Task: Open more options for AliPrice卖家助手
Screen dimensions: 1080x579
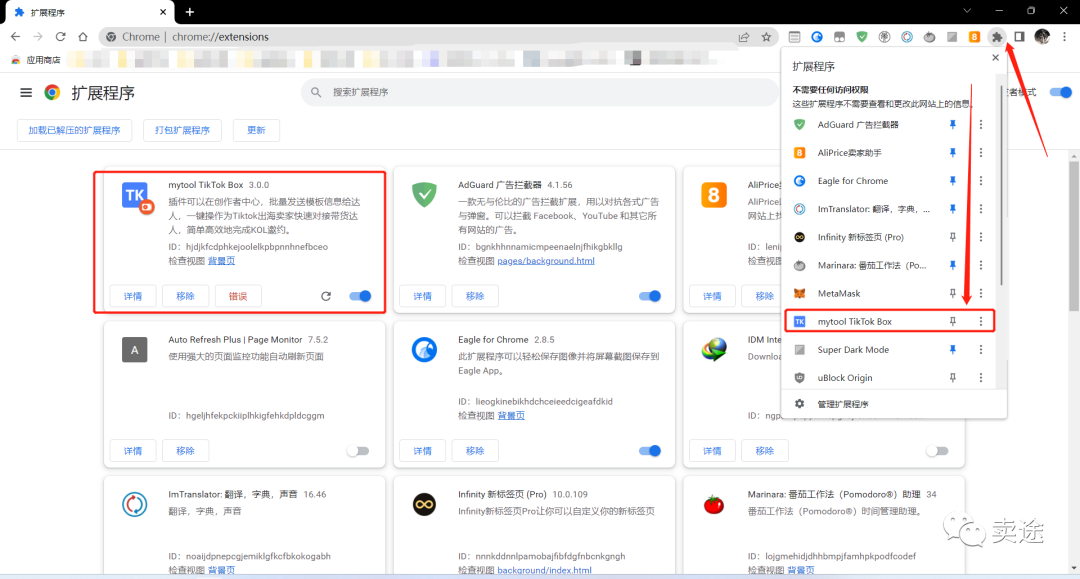Action: tap(981, 153)
